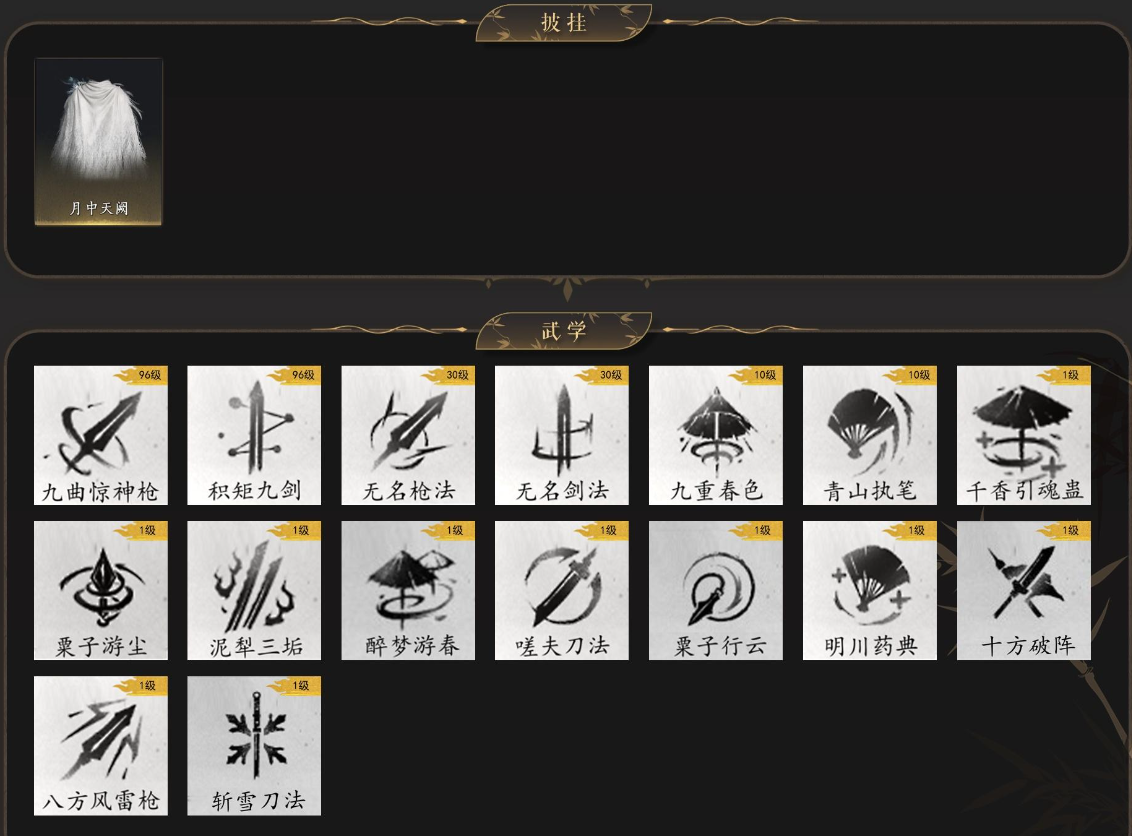Open the 斩雪刀法 blade skill card
The width and height of the screenshot is (1132, 836).
point(254,746)
